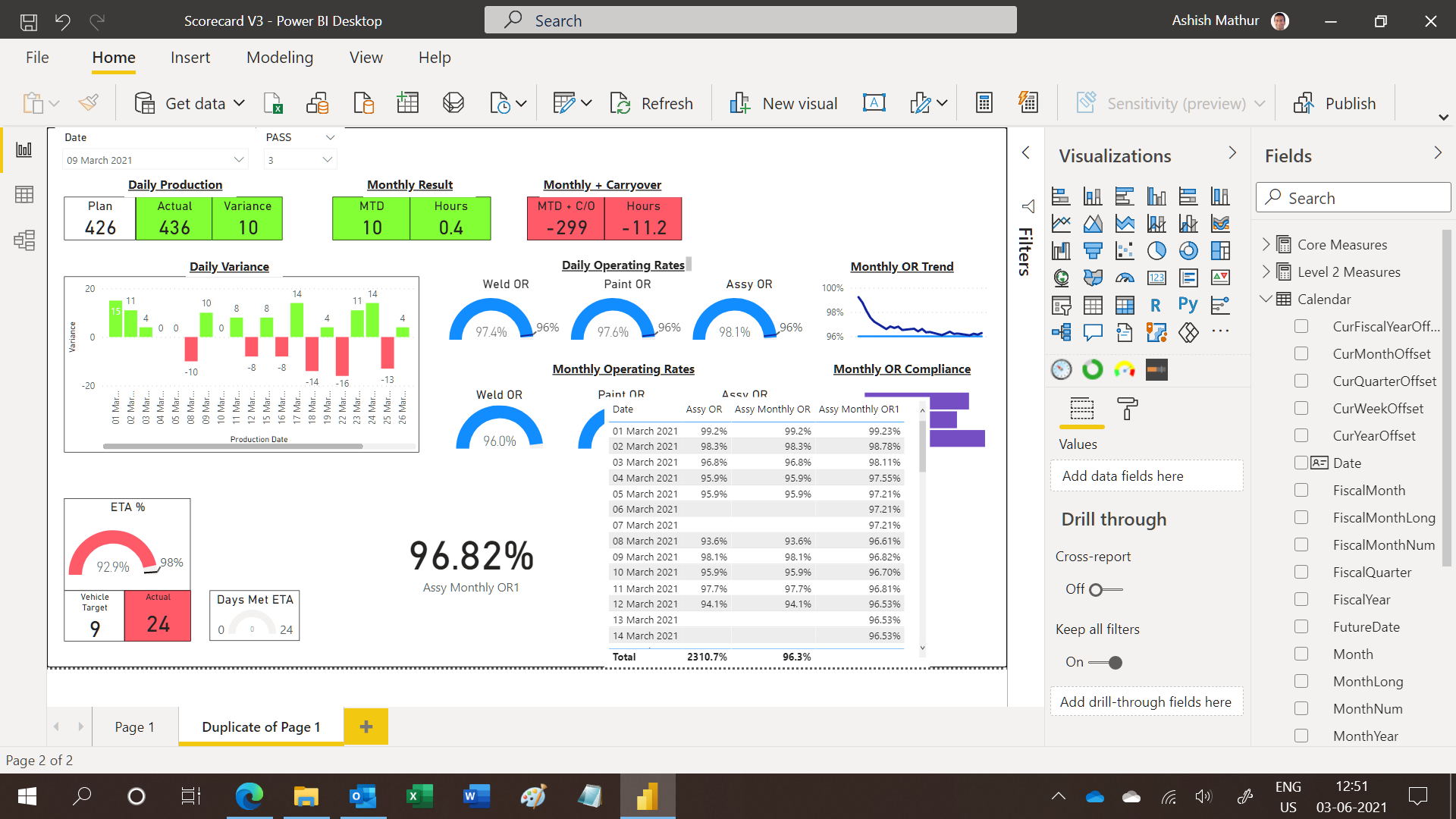Viewport: 1456px width, 819px height.
Task: Click the New measure calculator icon
Action: click(x=984, y=103)
